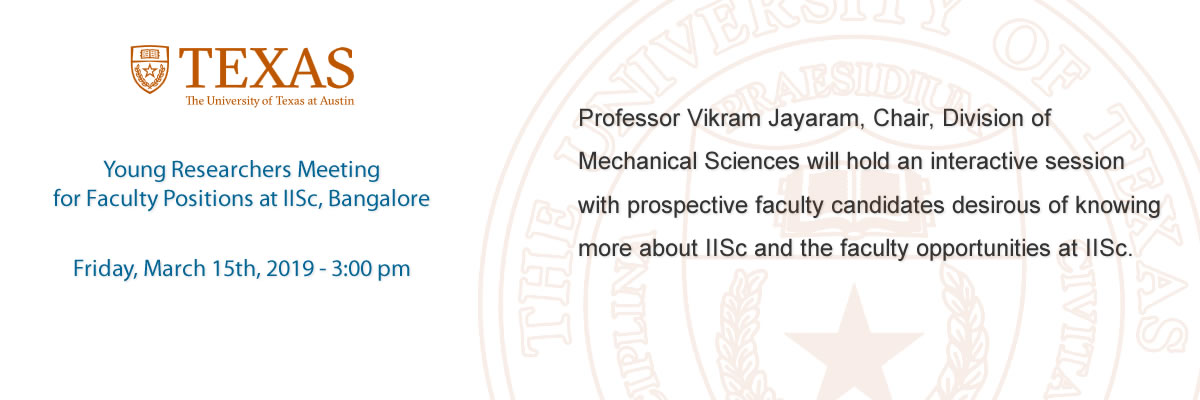Click "for Faculty Positions at IISc, Bangalore" line
The width and height of the screenshot is (1200, 400).
point(241,198)
